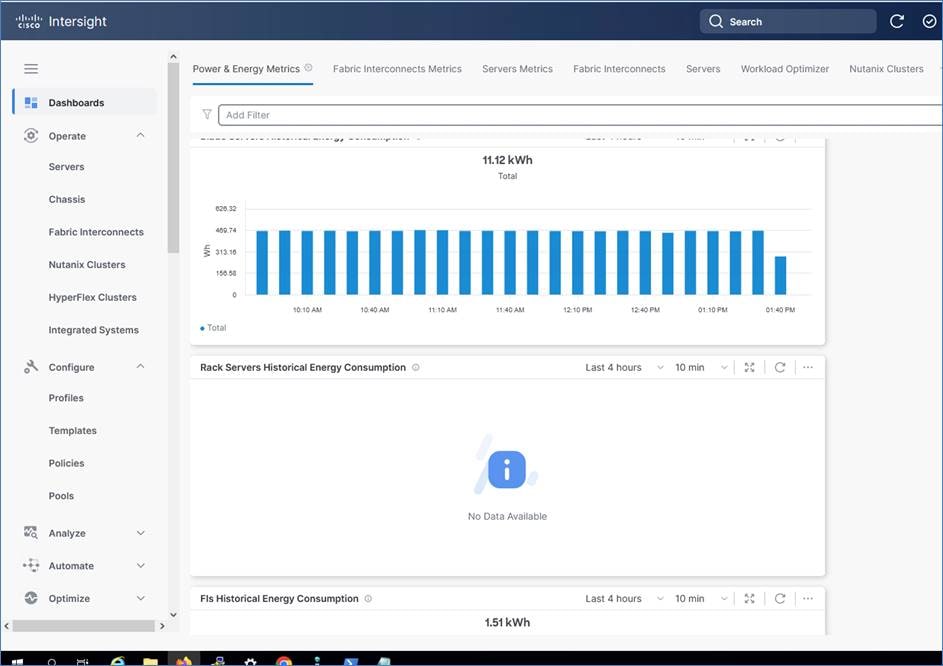Click the filter funnel icon
943x666 pixels.
pos(207,114)
